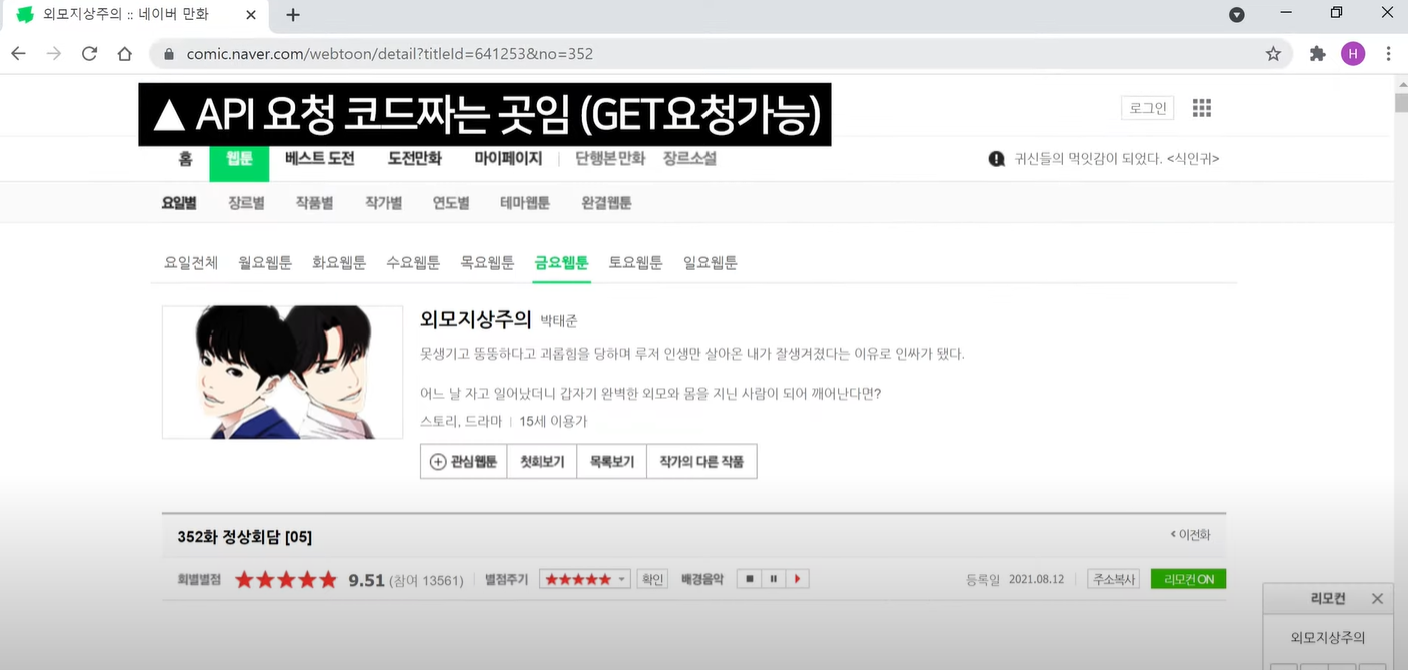Select the 작가별 submenu
Viewport: 1408px width, 670px height.
click(x=383, y=203)
